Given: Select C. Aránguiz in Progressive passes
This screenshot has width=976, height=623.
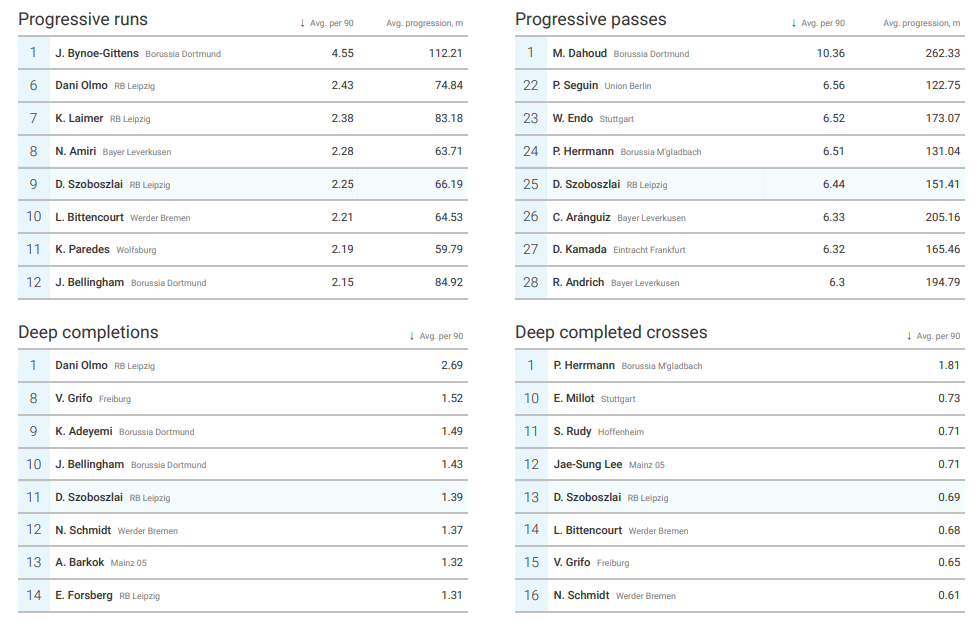Looking at the screenshot, I should [582, 217].
